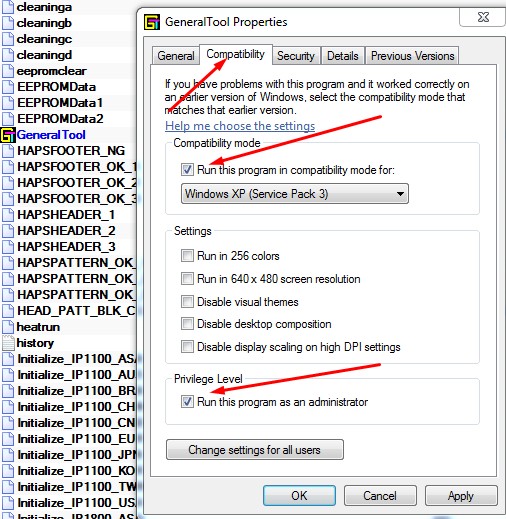This screenshot has width=506, height=519.
Task: Select the cleaningd file icon
Action: [8, 55]
